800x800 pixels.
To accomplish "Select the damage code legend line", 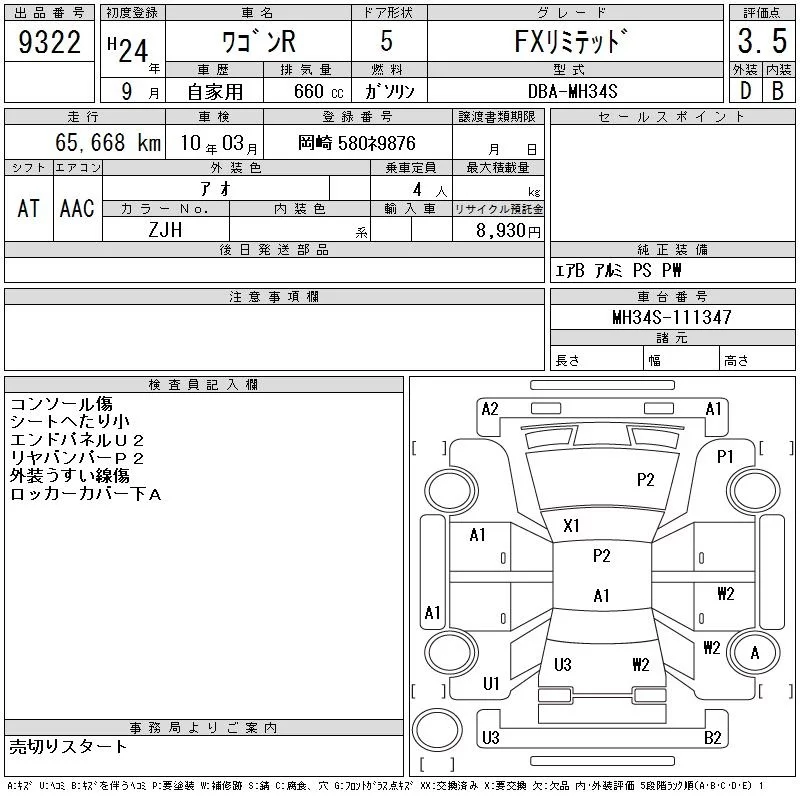I will coord(385,786).
